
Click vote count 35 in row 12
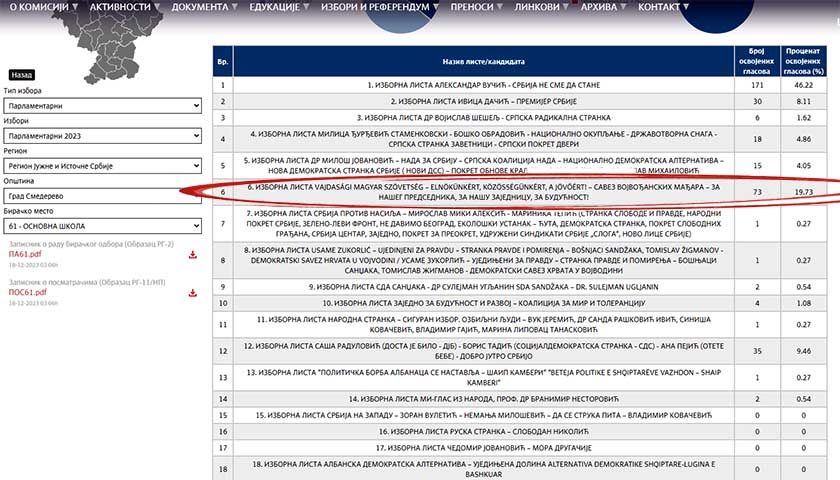click(757, 351)
